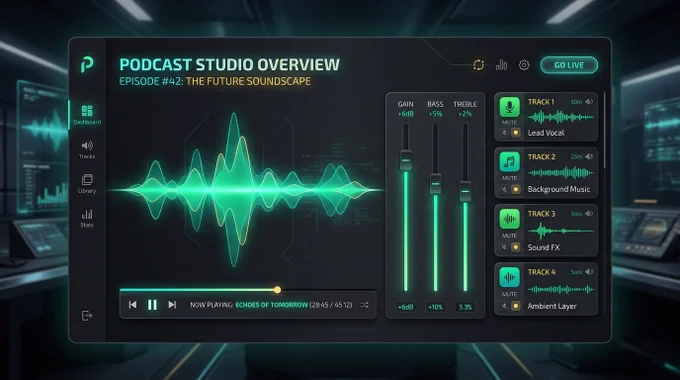Click the 'Sound FX' track name
This screenshot has height=380, width=680.
click(544, 247)
